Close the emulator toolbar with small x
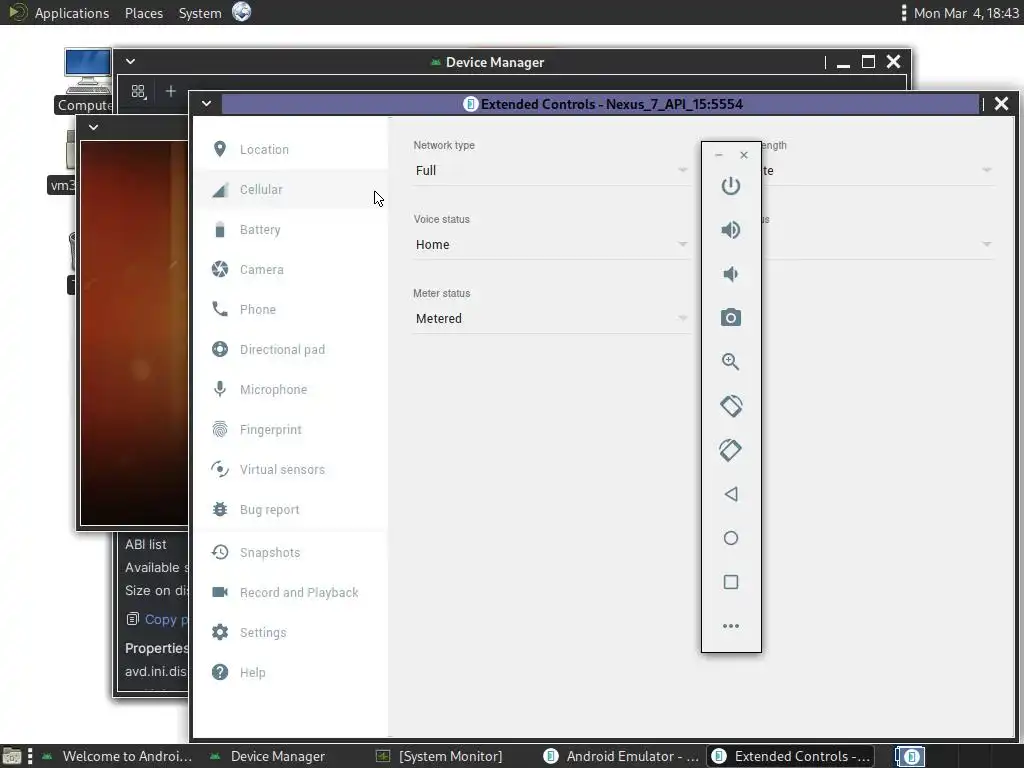 tap(744, 155)
